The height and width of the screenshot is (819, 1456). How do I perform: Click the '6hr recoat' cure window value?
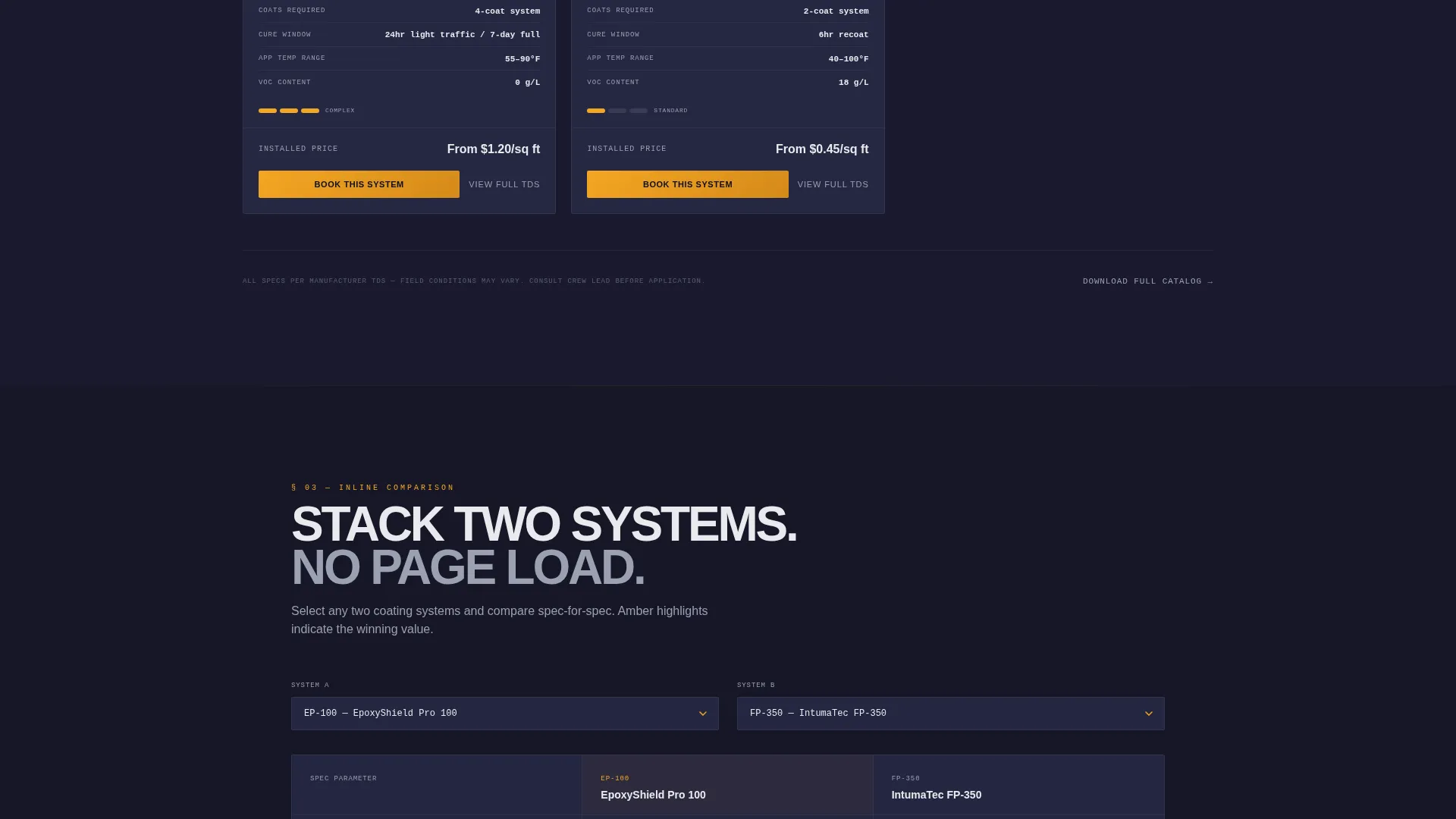click(843, 35)
